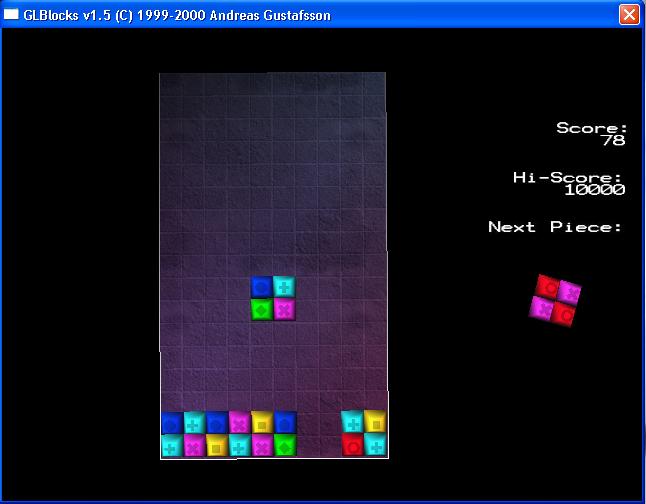Click the GLBlocks window icon in title bar
646x504 pixels.
[11, 14]
